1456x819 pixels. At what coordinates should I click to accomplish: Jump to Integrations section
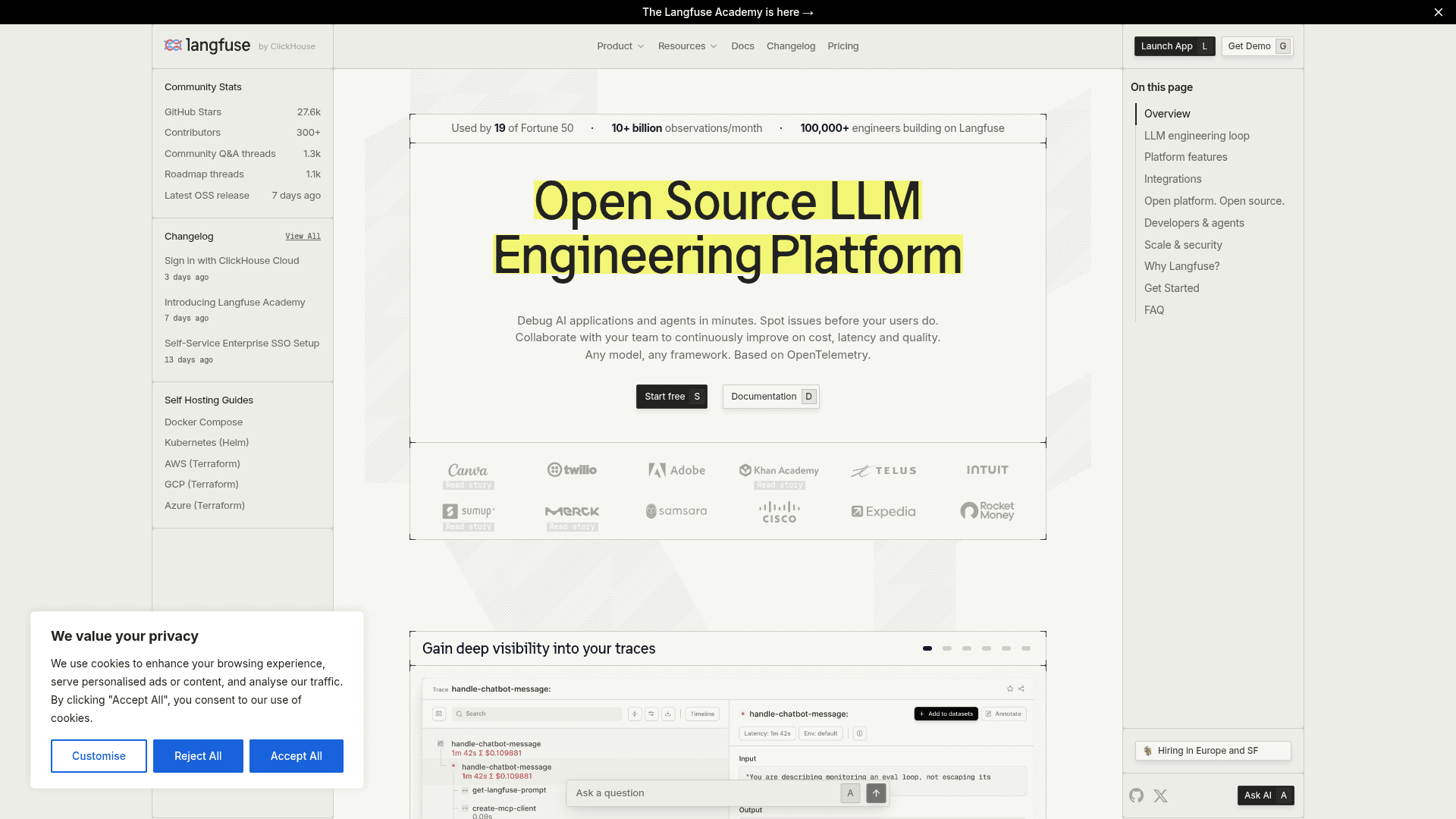tap(1172, 179)
